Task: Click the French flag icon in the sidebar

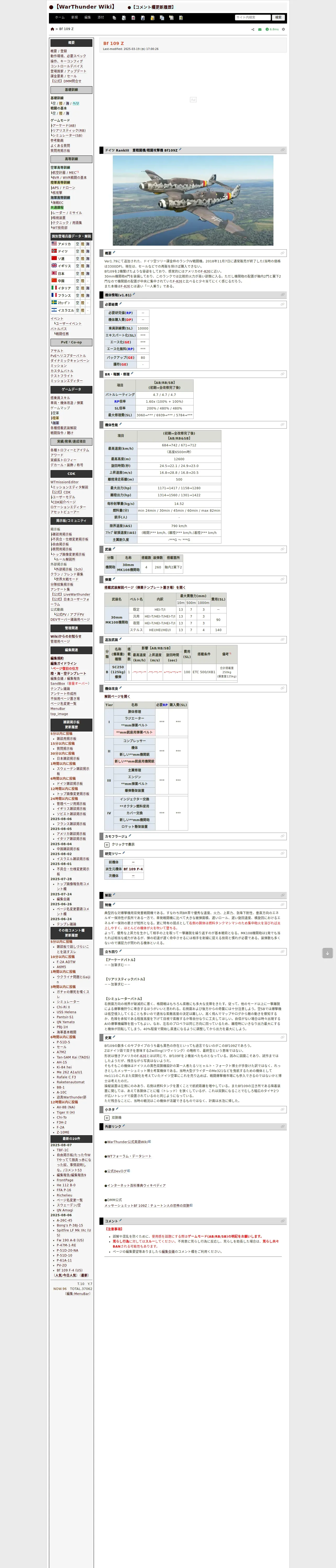Action: (54, 295)
